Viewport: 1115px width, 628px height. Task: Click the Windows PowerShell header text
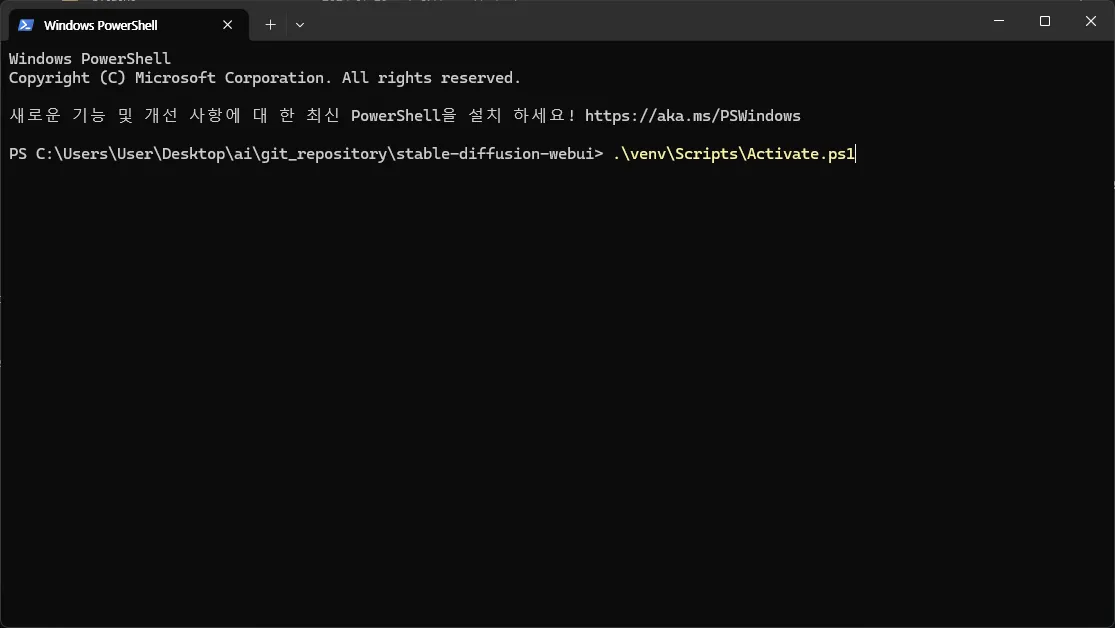point(88,58)
